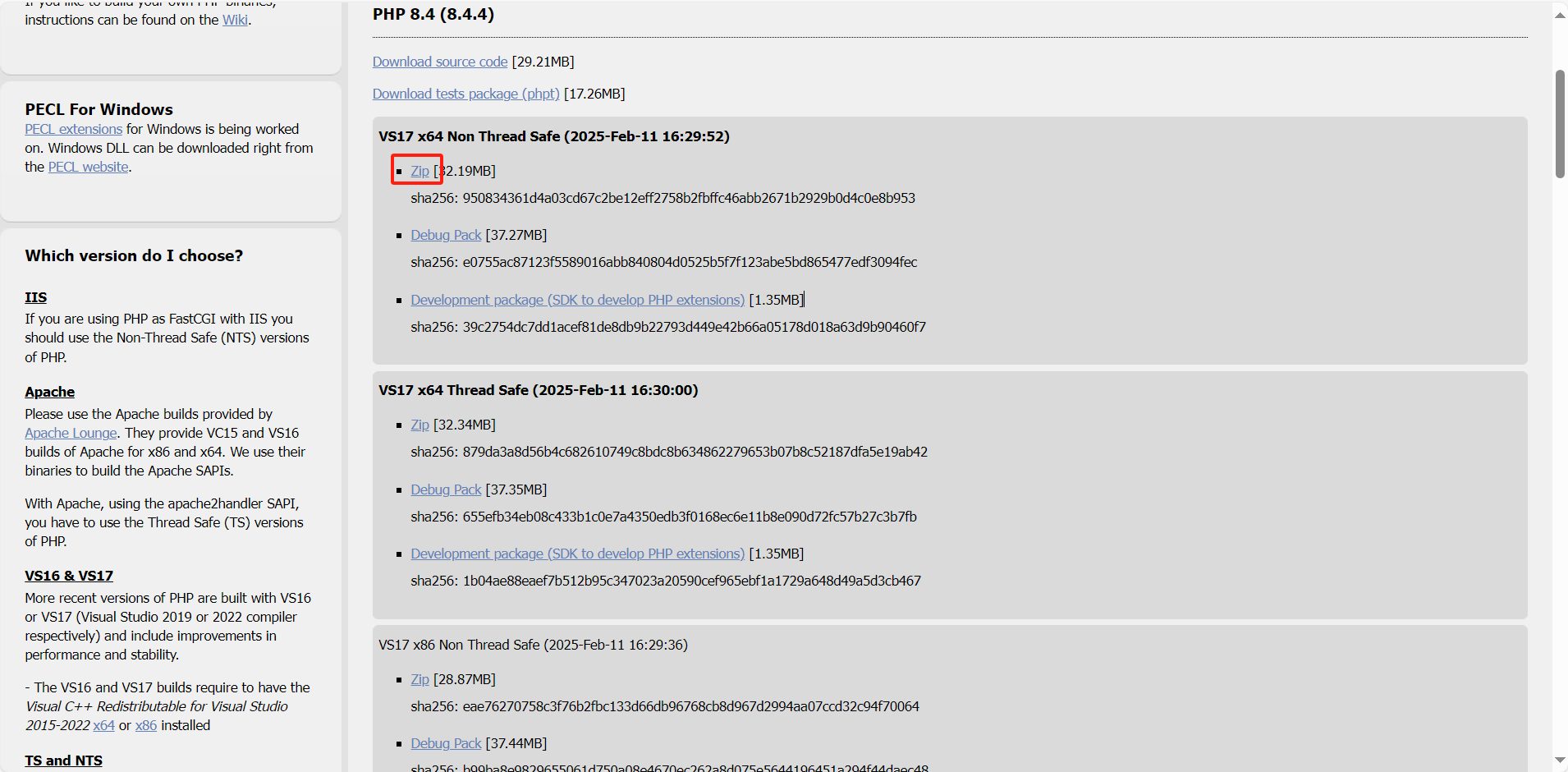Open x86 Visual C++ Redistributable link
This screenshot has width=1568, height=772.
[146, 725]
